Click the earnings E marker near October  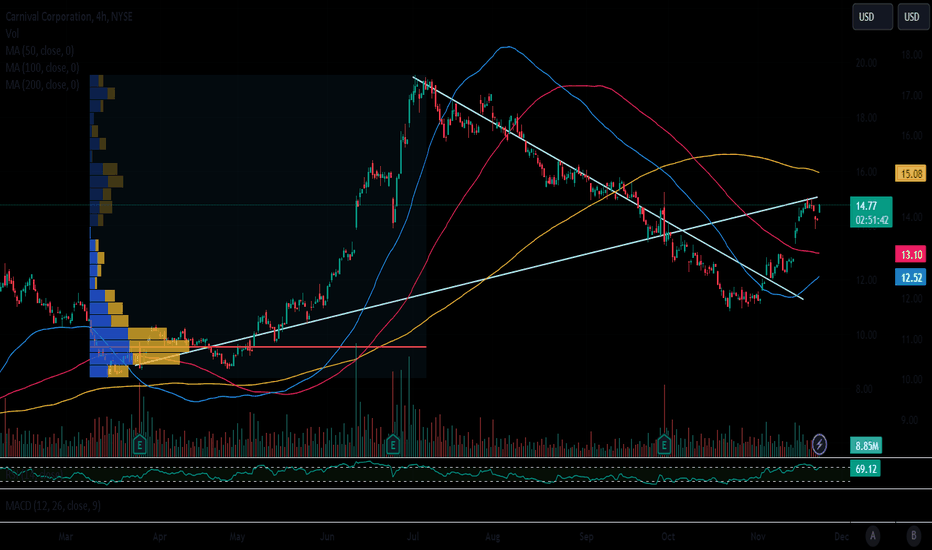tap(664, 444)
